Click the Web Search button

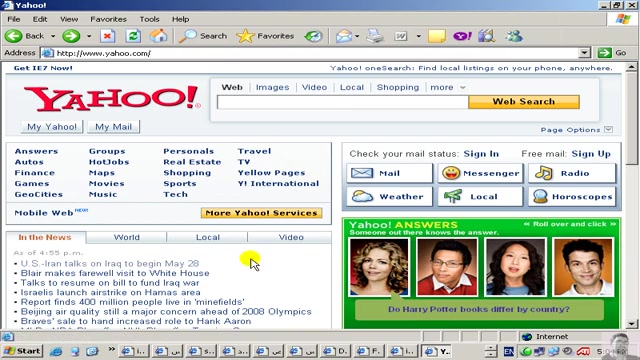tap(524, 102)
